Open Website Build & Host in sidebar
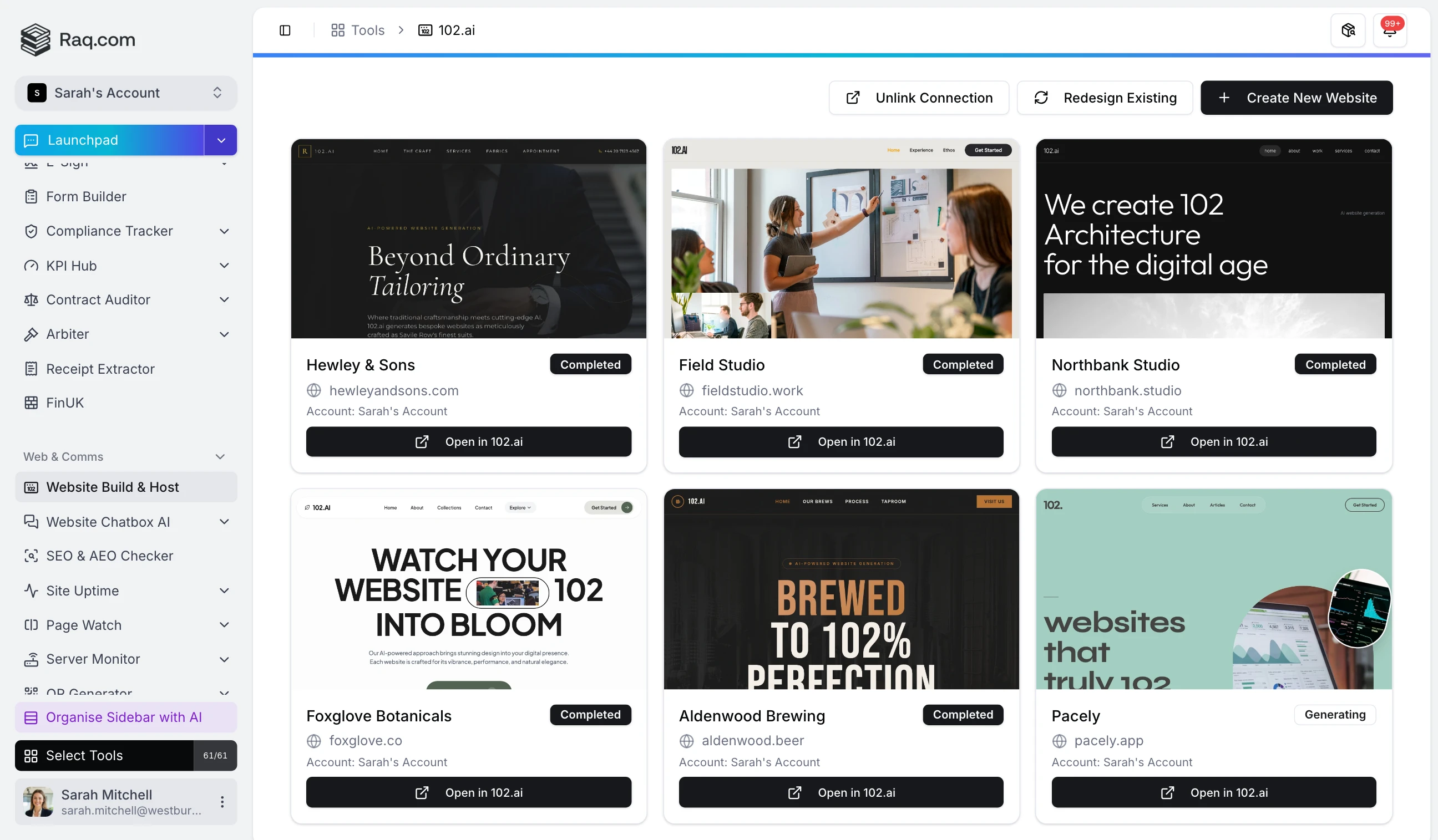The width and height of the screenshot is (1438, 840). point(126,487)
